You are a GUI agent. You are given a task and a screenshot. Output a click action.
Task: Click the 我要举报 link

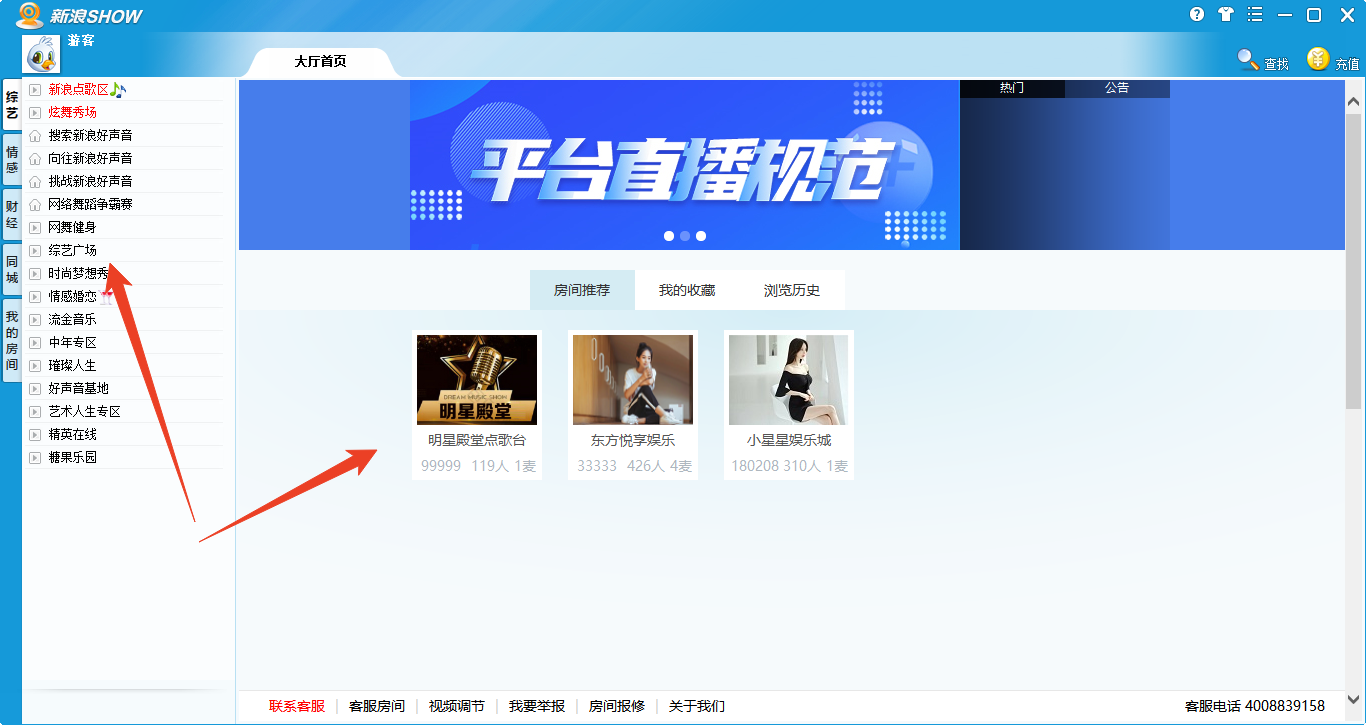[x=537, y=705]
